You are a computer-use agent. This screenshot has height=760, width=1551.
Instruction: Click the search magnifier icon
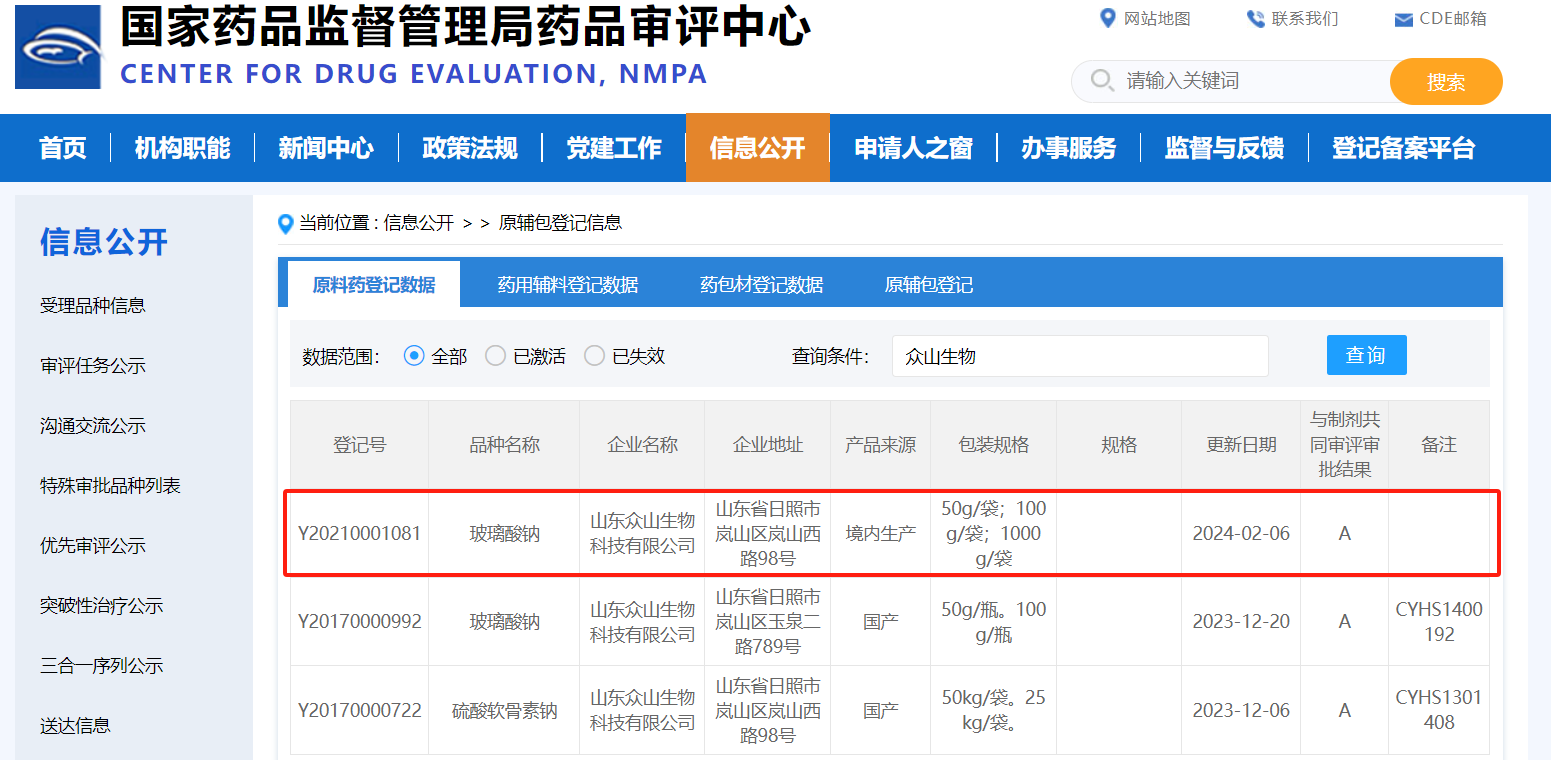click(x=1100, y=81)
